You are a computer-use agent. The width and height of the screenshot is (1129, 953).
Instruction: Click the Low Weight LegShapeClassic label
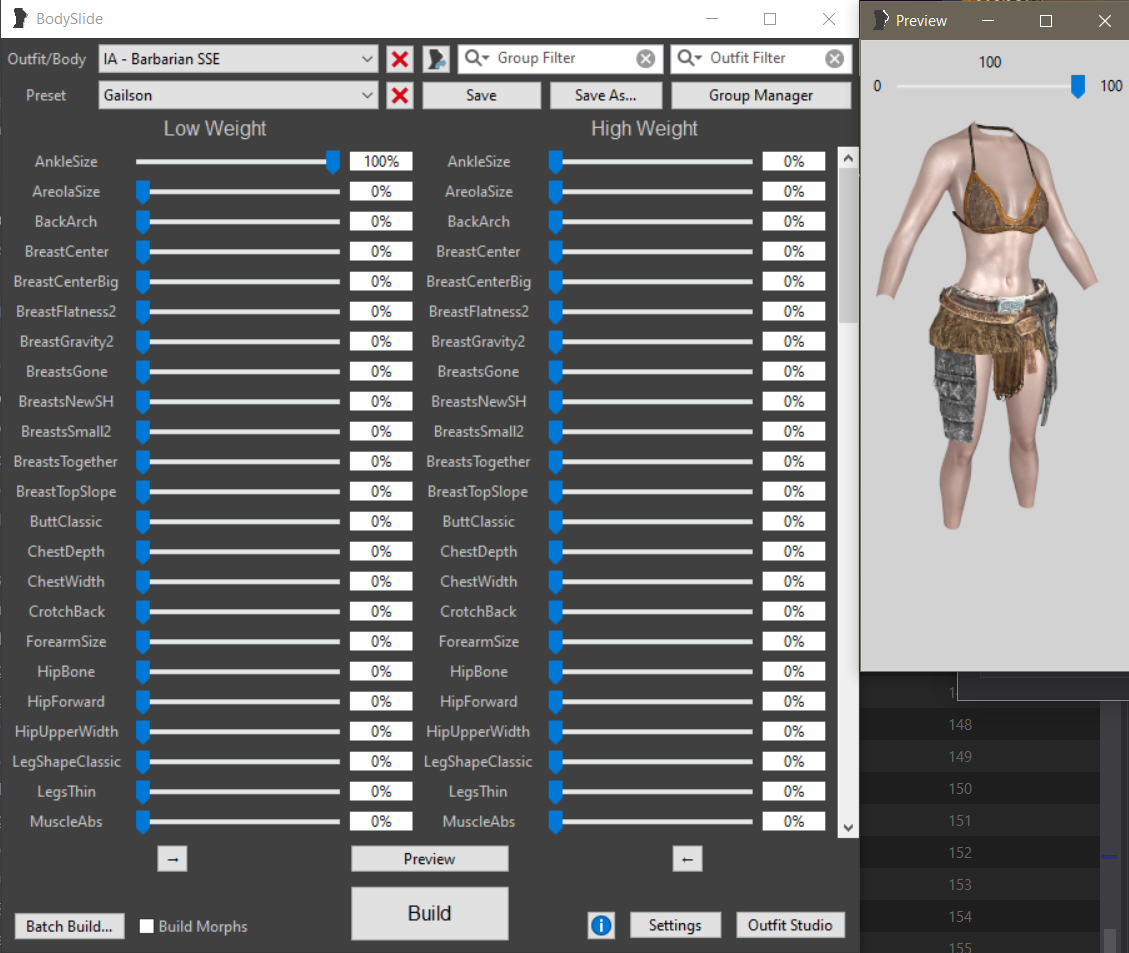pos(66,762)
